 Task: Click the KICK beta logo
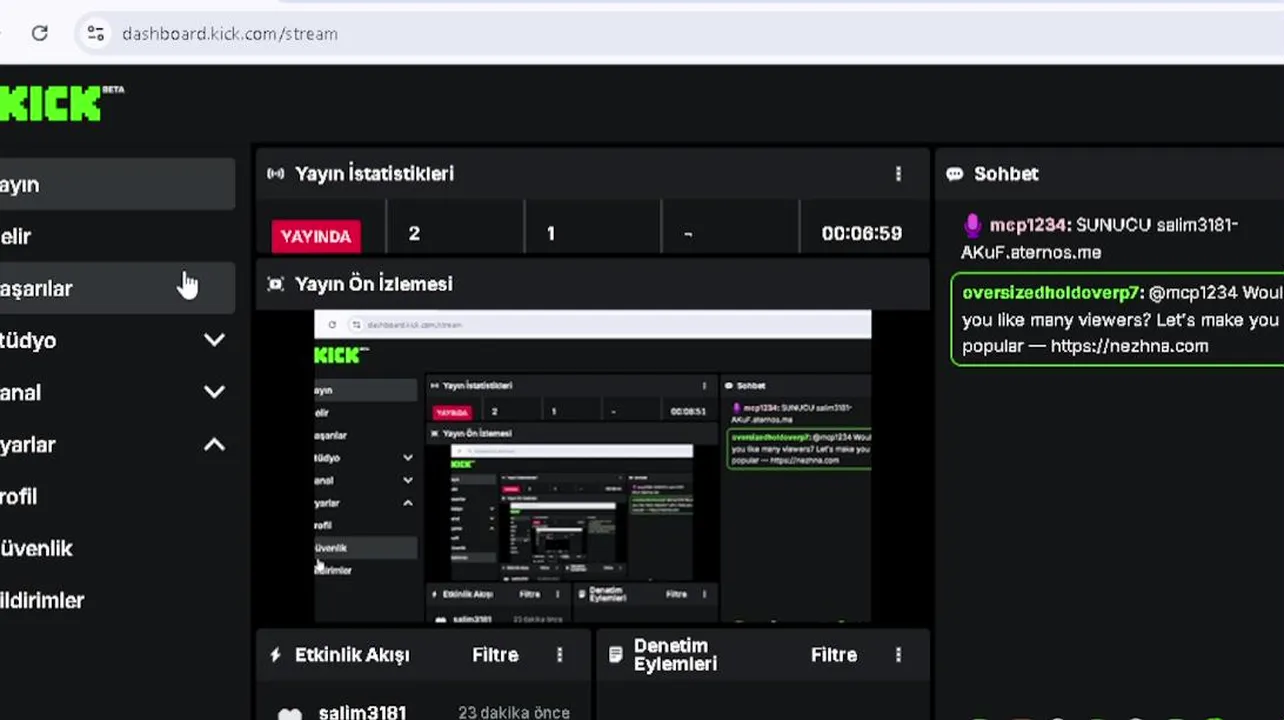(x=62, y=103)
